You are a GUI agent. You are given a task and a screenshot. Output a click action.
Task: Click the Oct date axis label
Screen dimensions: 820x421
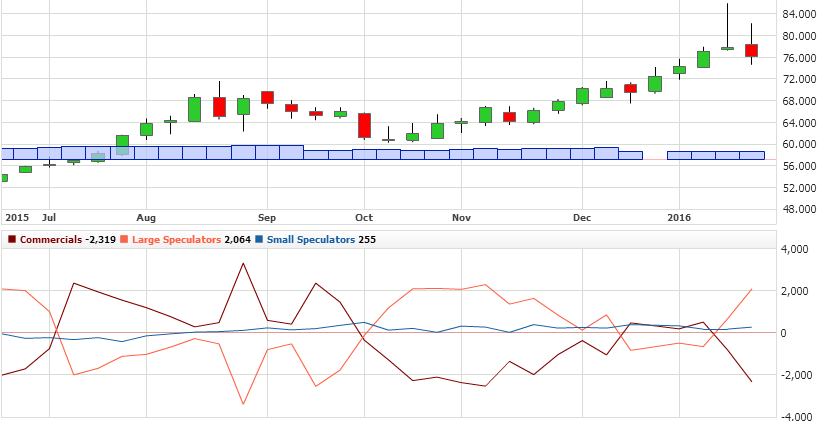(x=363, y=218)
